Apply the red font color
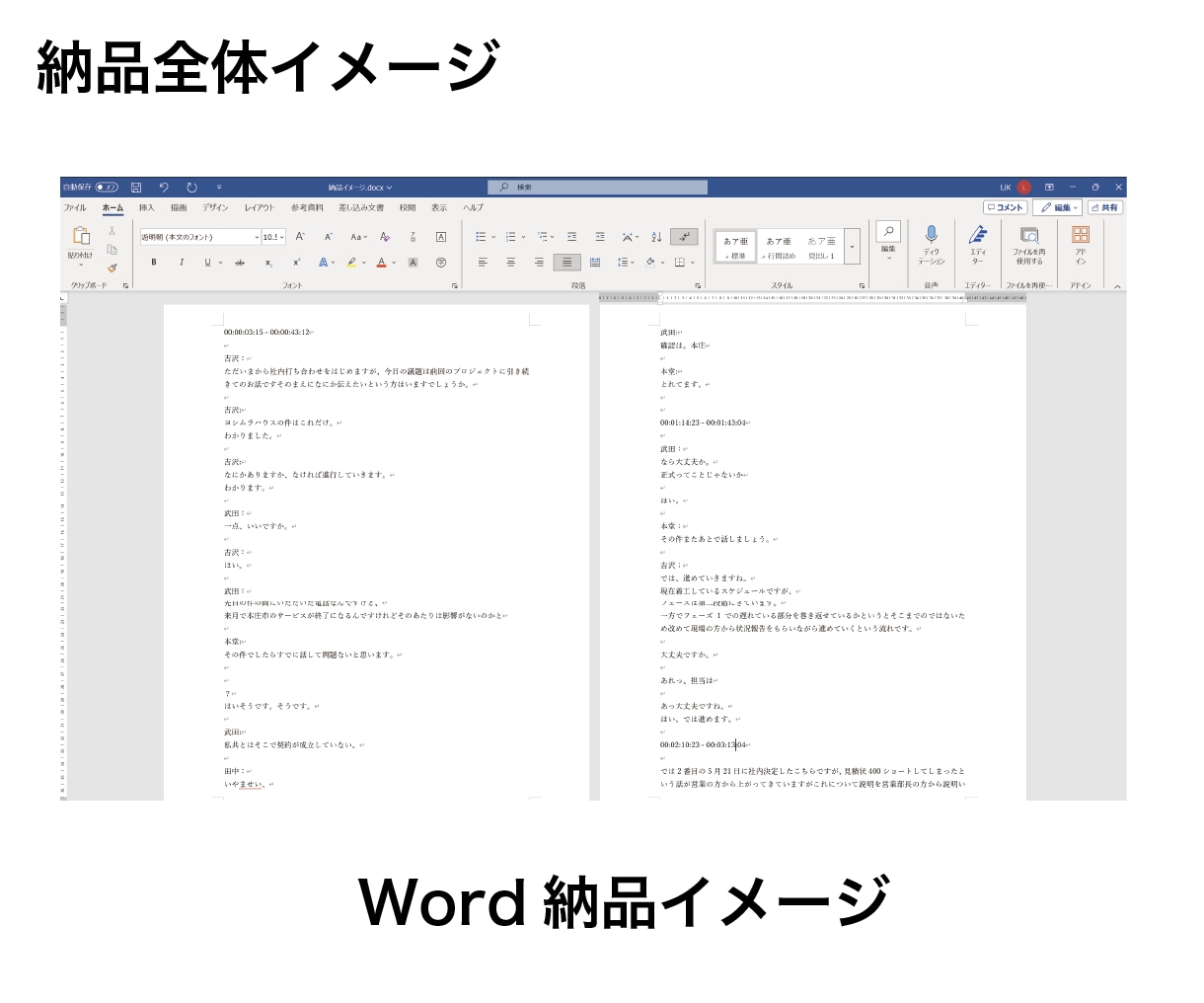1204x1003 pixels. (381, 263)
